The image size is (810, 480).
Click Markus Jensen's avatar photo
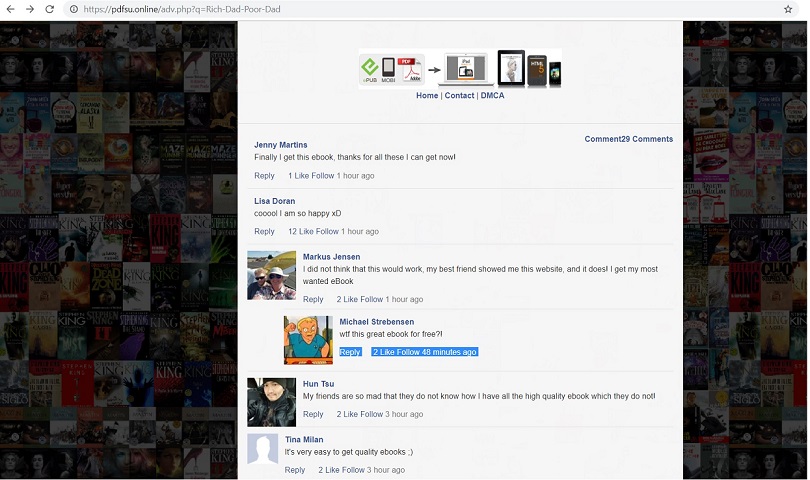(x=271, y=275)
